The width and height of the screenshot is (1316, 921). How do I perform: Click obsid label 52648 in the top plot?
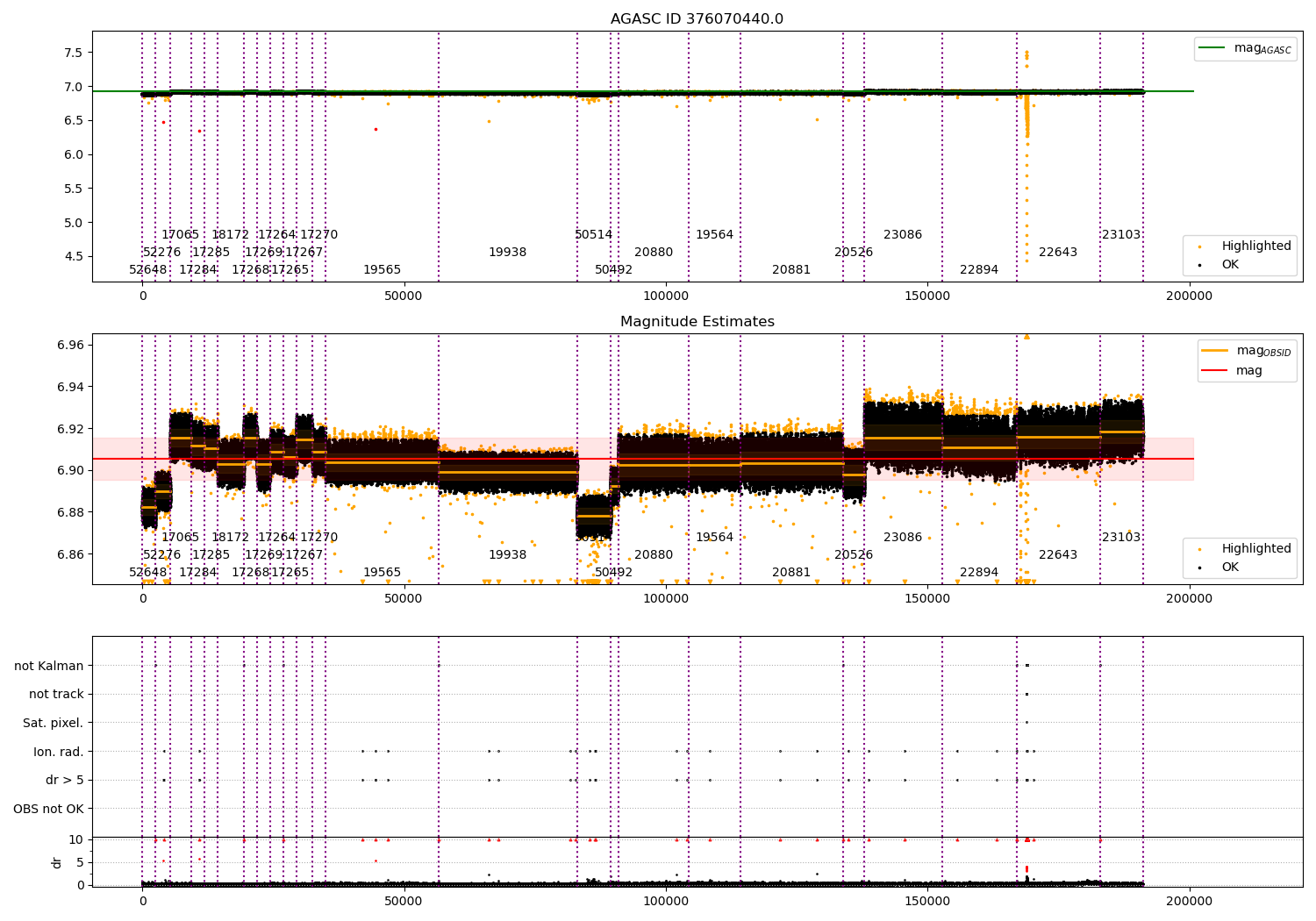tap(147, 270)
